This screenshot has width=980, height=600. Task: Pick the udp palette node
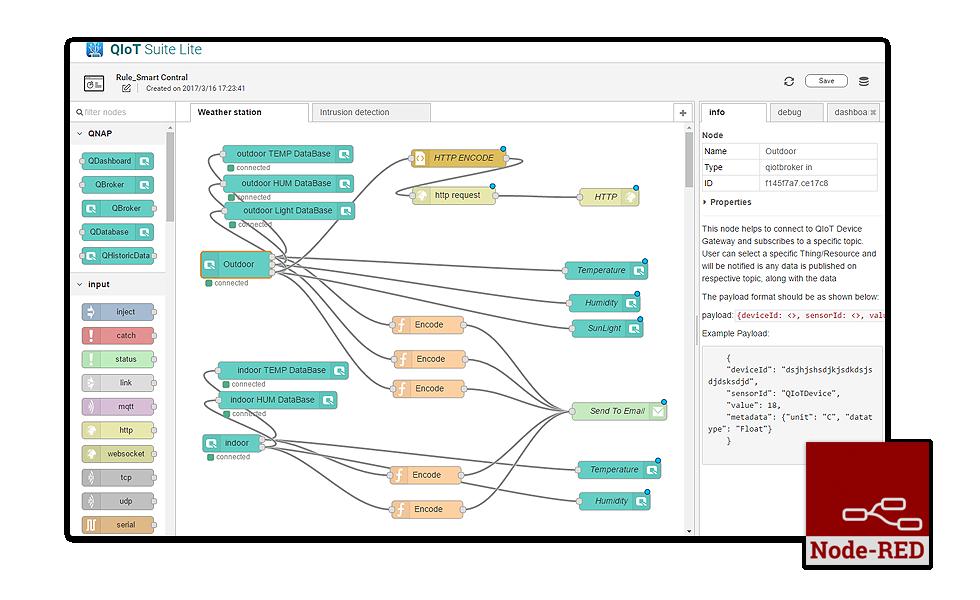click(118, 501)
